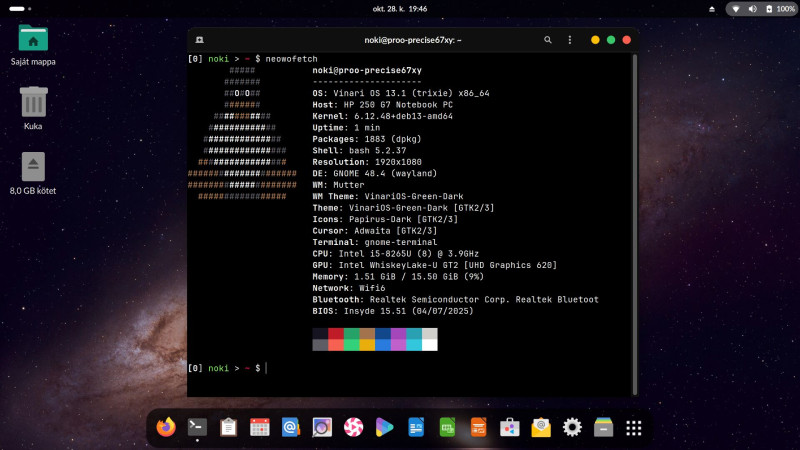
Task: Click the 'GPU: Intel WhiskeyLake-U GT2' line
Action: tap(435, 265)
